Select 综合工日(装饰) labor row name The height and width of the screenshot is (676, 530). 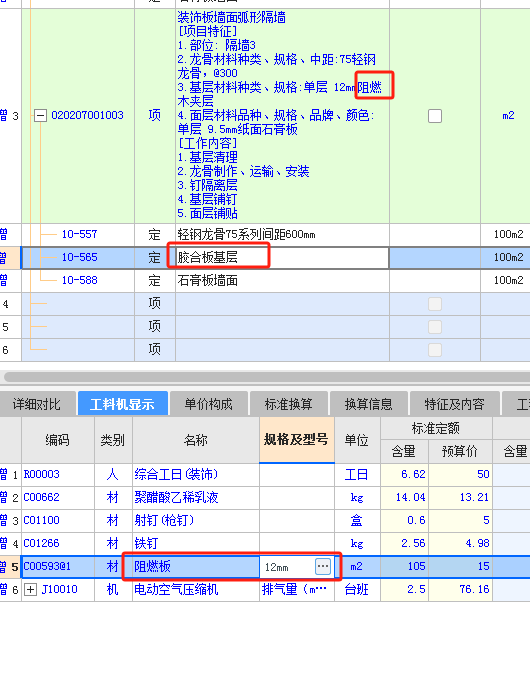196,474
